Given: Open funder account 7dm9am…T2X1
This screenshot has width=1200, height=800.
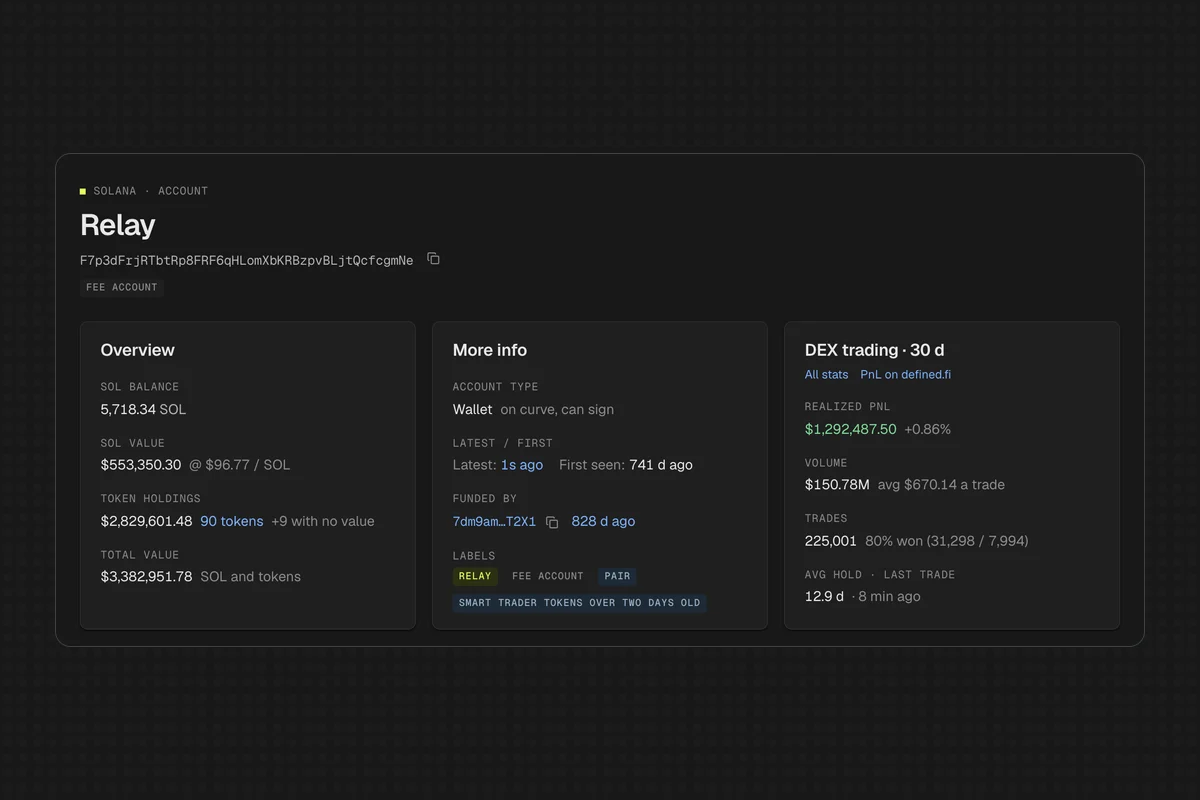Looking at the screenshot, I should 494,521.
